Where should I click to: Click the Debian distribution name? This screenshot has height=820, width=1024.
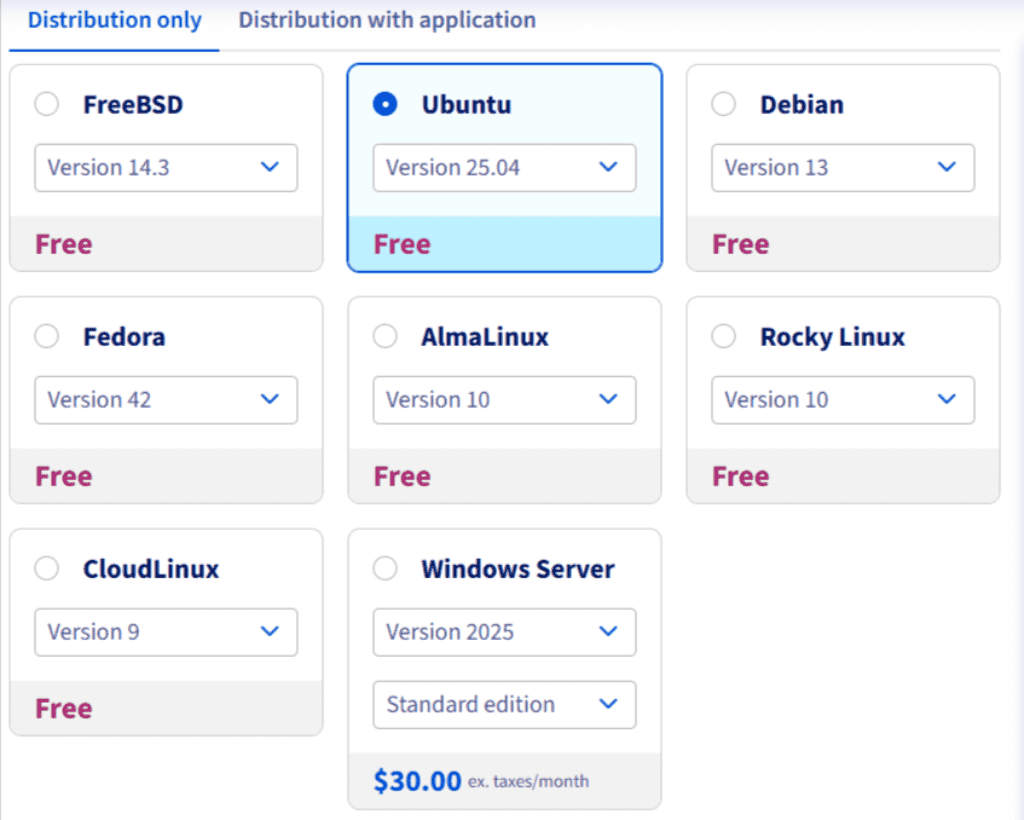point(802,104)
